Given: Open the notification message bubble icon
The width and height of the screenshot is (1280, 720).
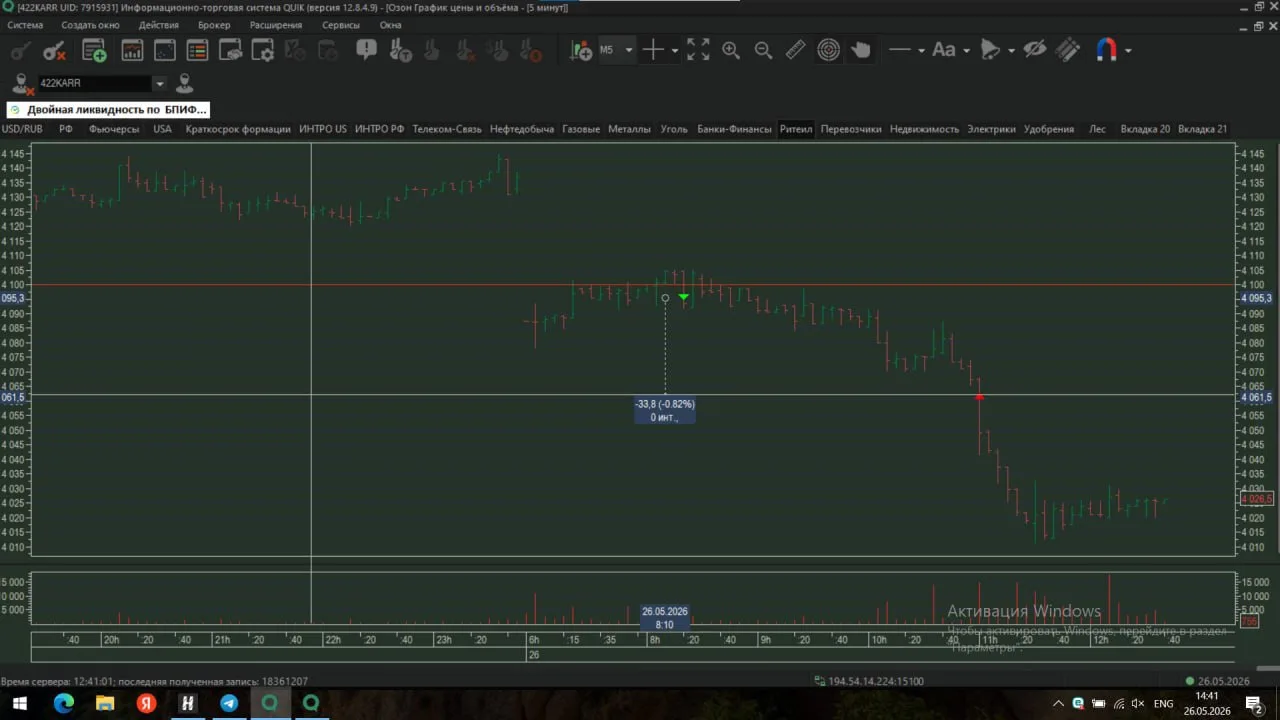Looking at the screenshot, I should click(x=367, y=49).
